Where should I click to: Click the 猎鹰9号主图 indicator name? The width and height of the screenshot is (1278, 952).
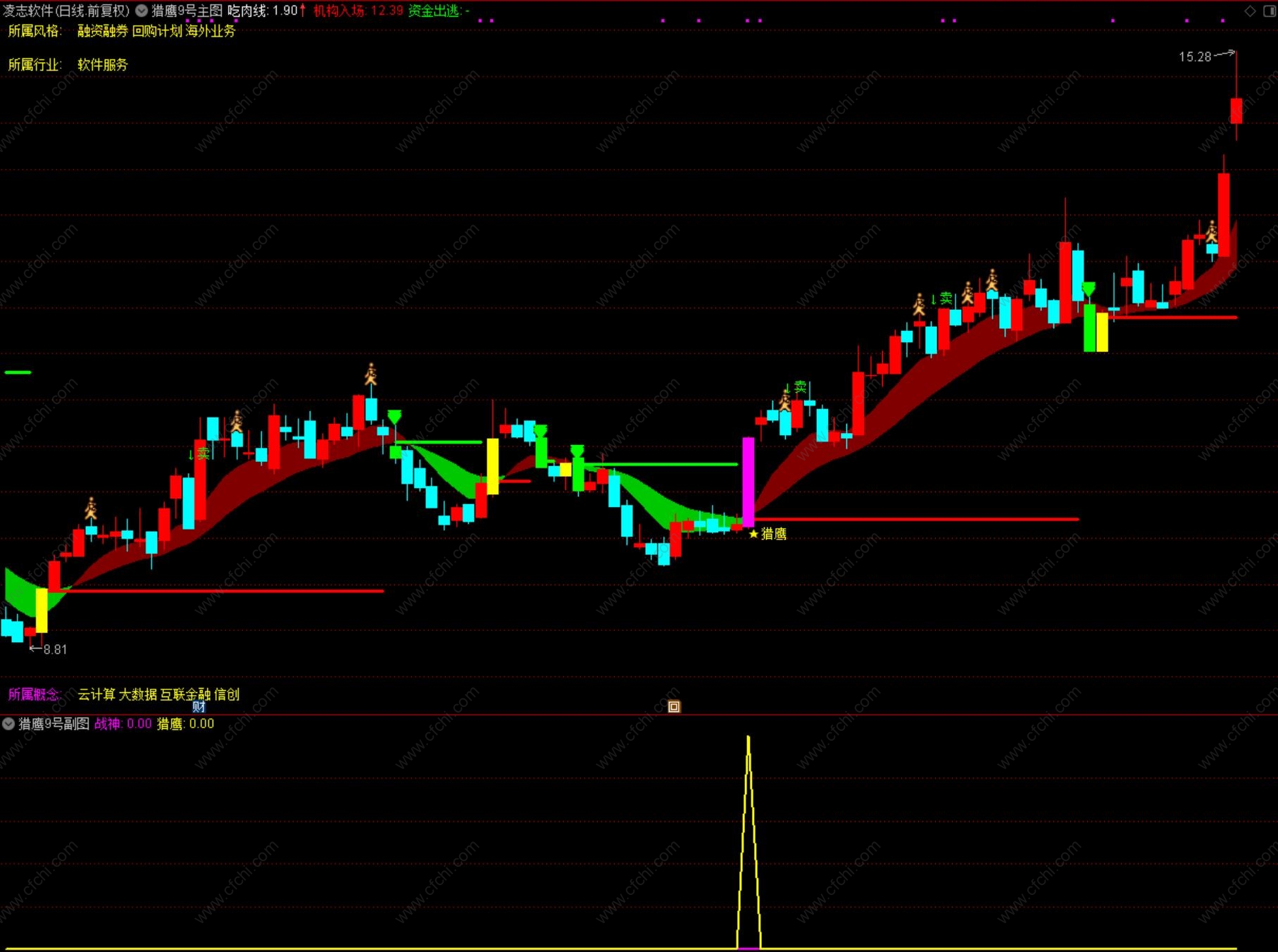187,11
